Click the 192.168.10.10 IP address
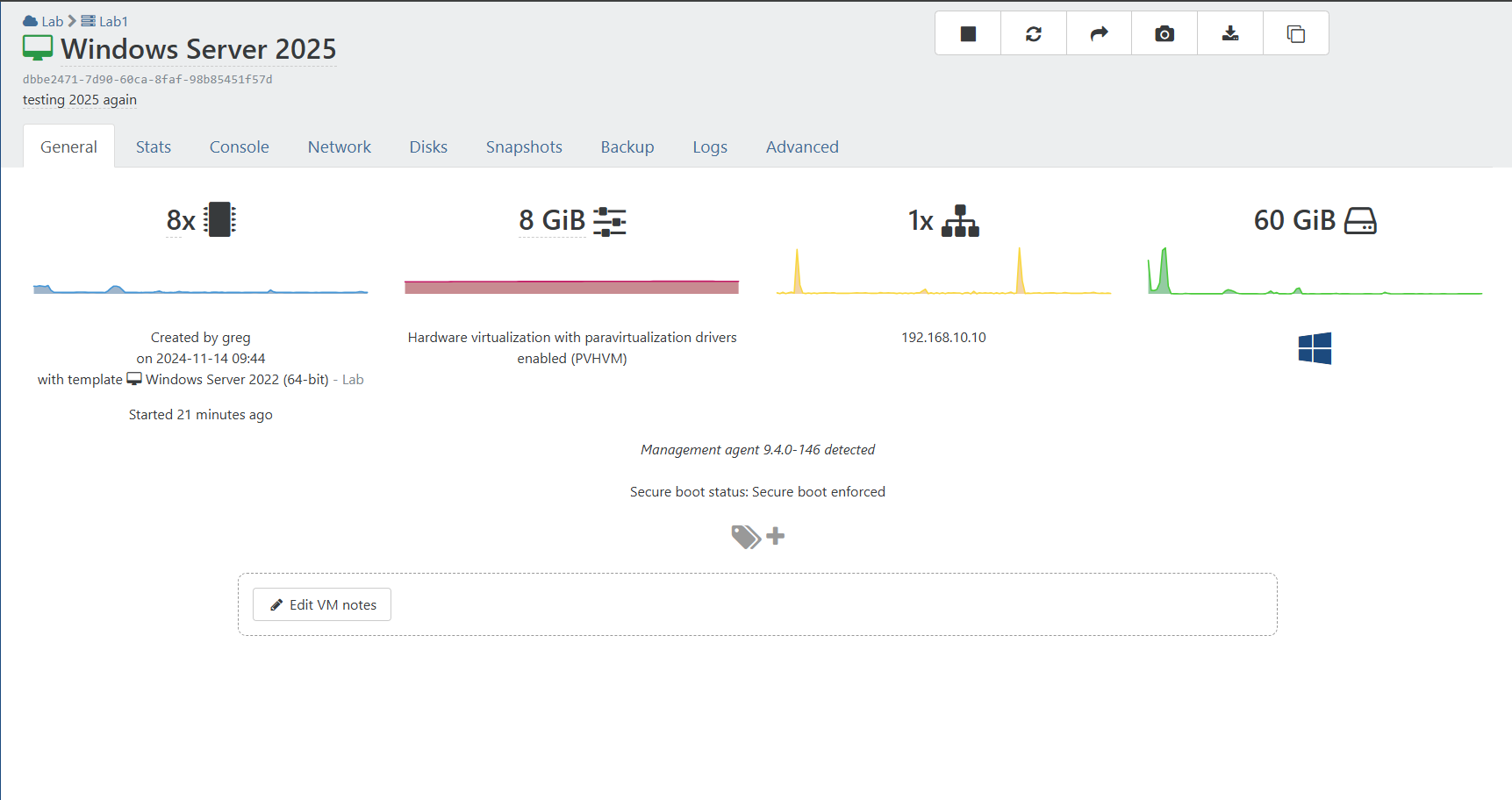This screenshot has height=800, width=1512. tap(943, 337)
